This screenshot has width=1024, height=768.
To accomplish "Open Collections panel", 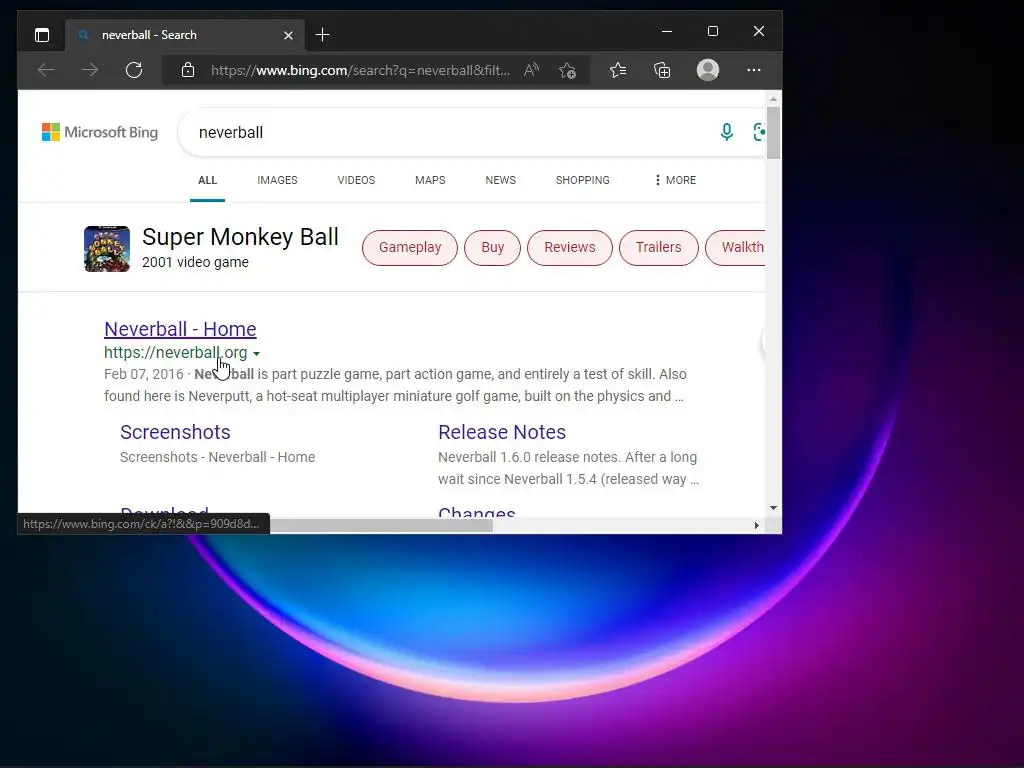I will [662, 70].
